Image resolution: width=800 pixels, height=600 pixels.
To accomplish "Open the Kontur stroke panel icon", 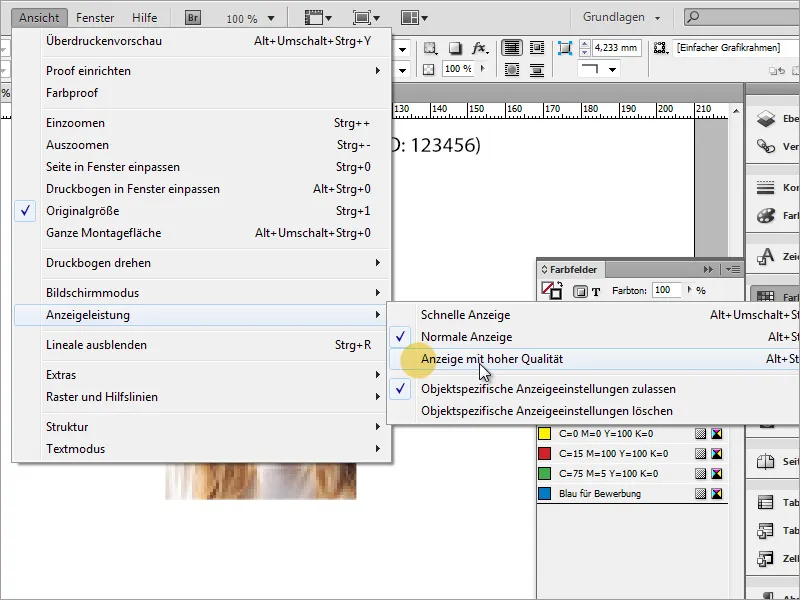I will tap(765, 188).
